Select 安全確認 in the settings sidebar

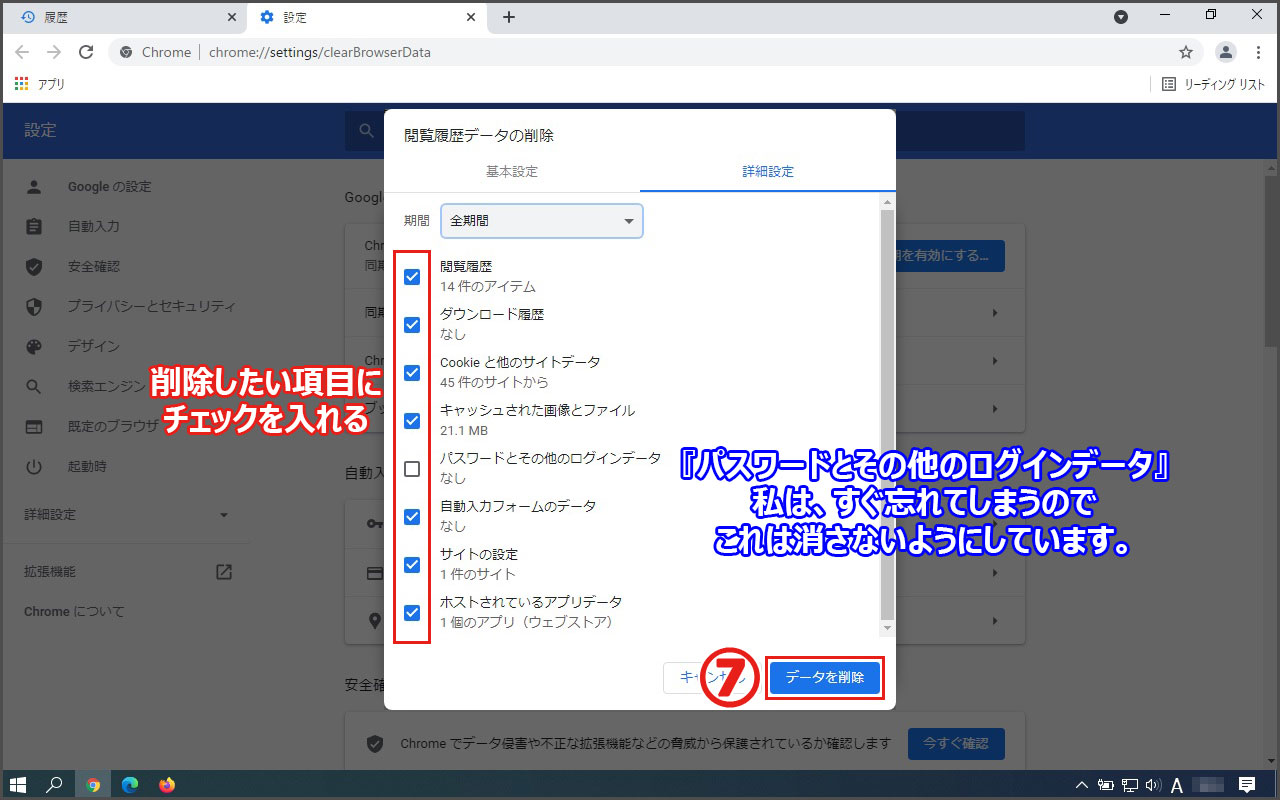point(94,267)
